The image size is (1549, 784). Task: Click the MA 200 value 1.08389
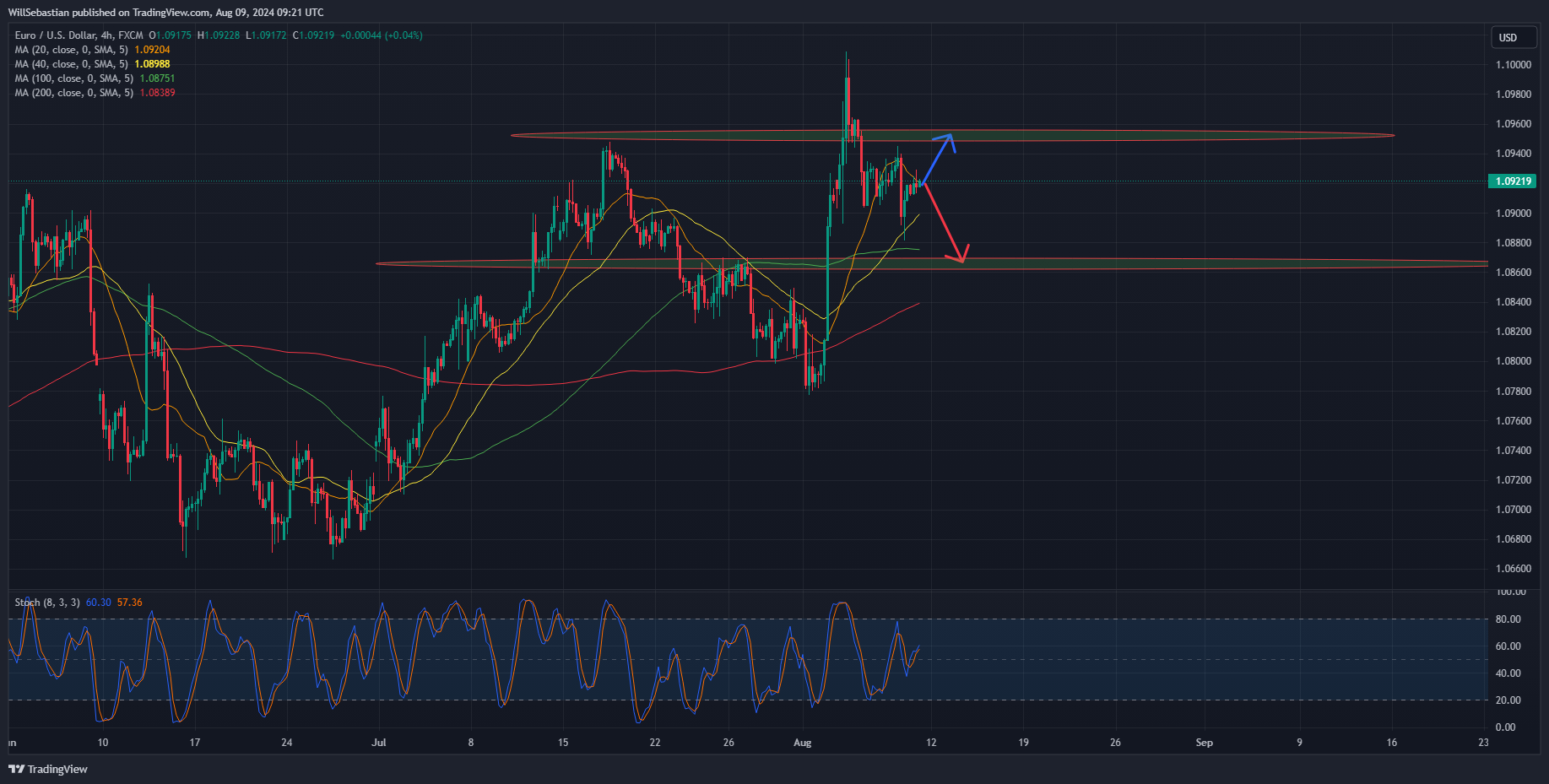[157, 93]
